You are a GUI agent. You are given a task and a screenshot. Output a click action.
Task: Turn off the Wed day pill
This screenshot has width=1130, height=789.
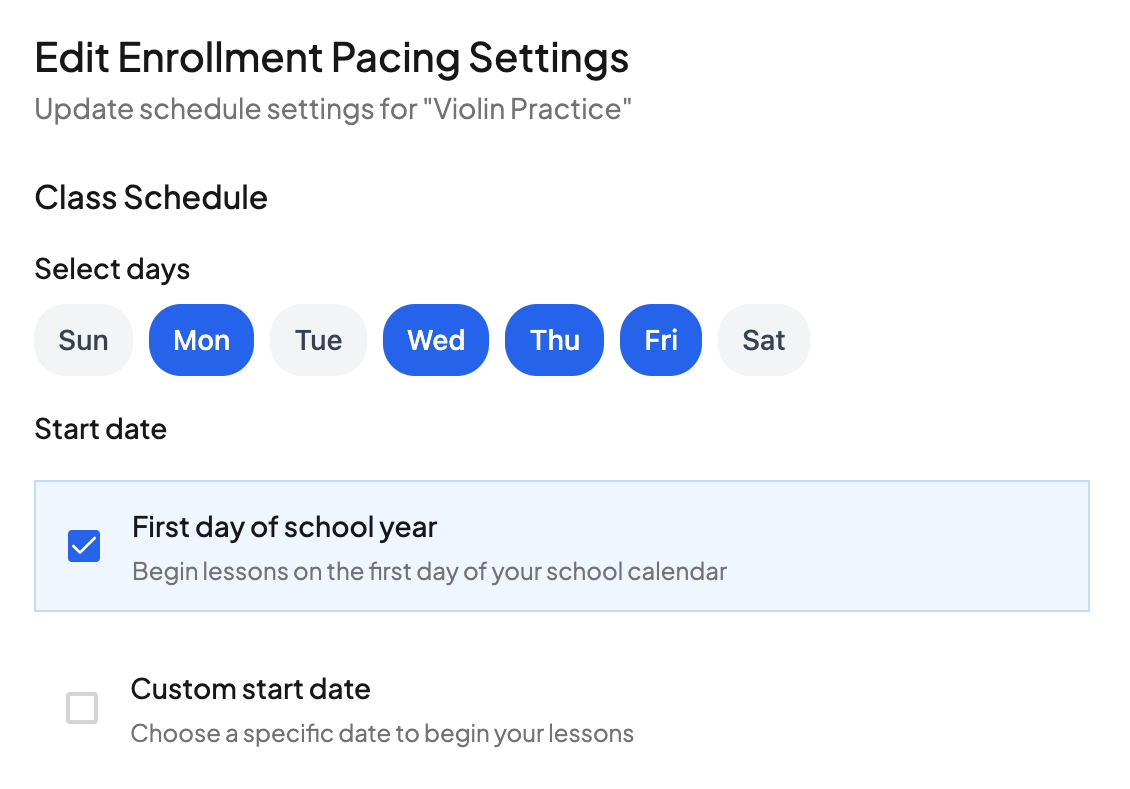click(x=436, y=340)
